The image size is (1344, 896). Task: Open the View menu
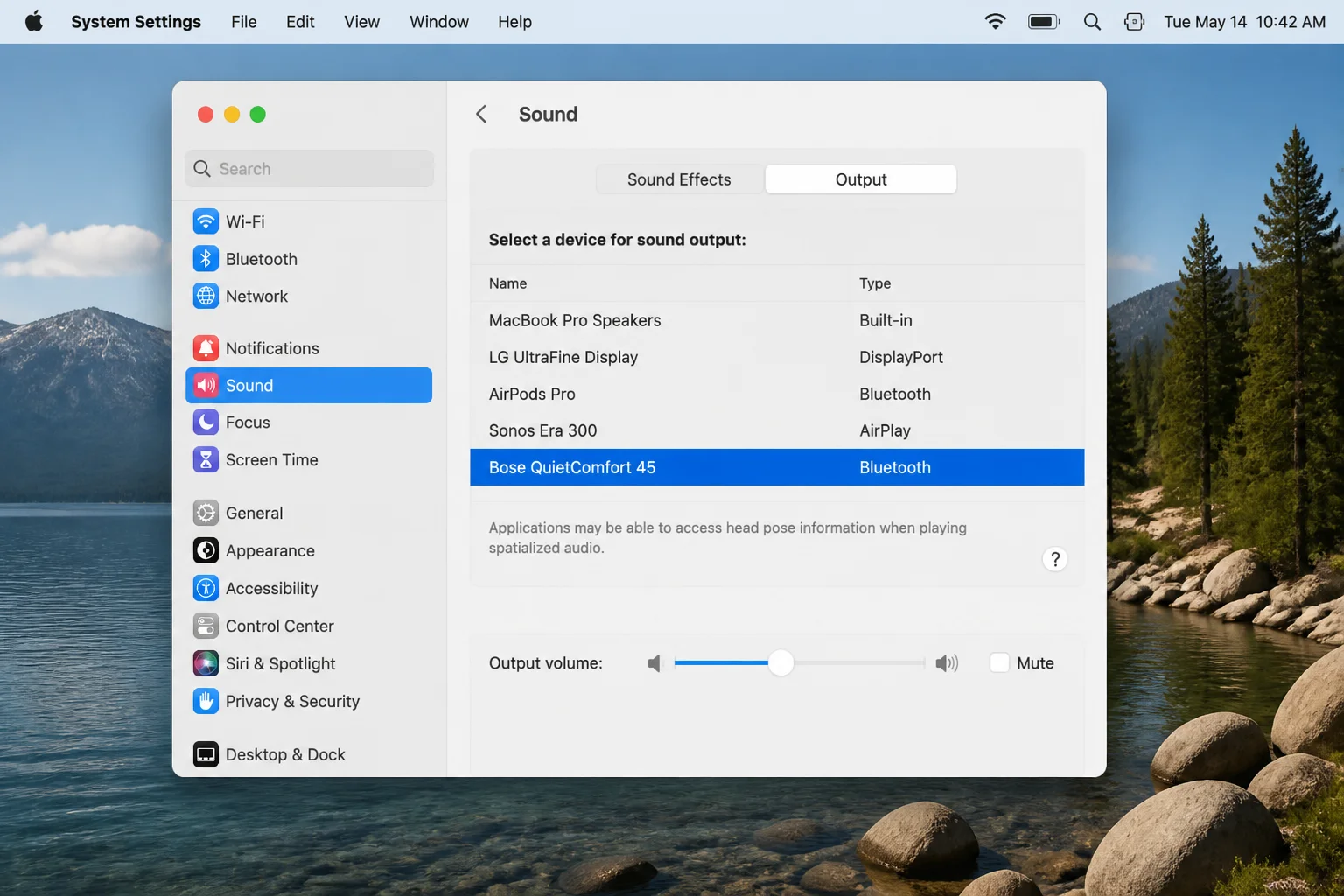tap(361, 22)
